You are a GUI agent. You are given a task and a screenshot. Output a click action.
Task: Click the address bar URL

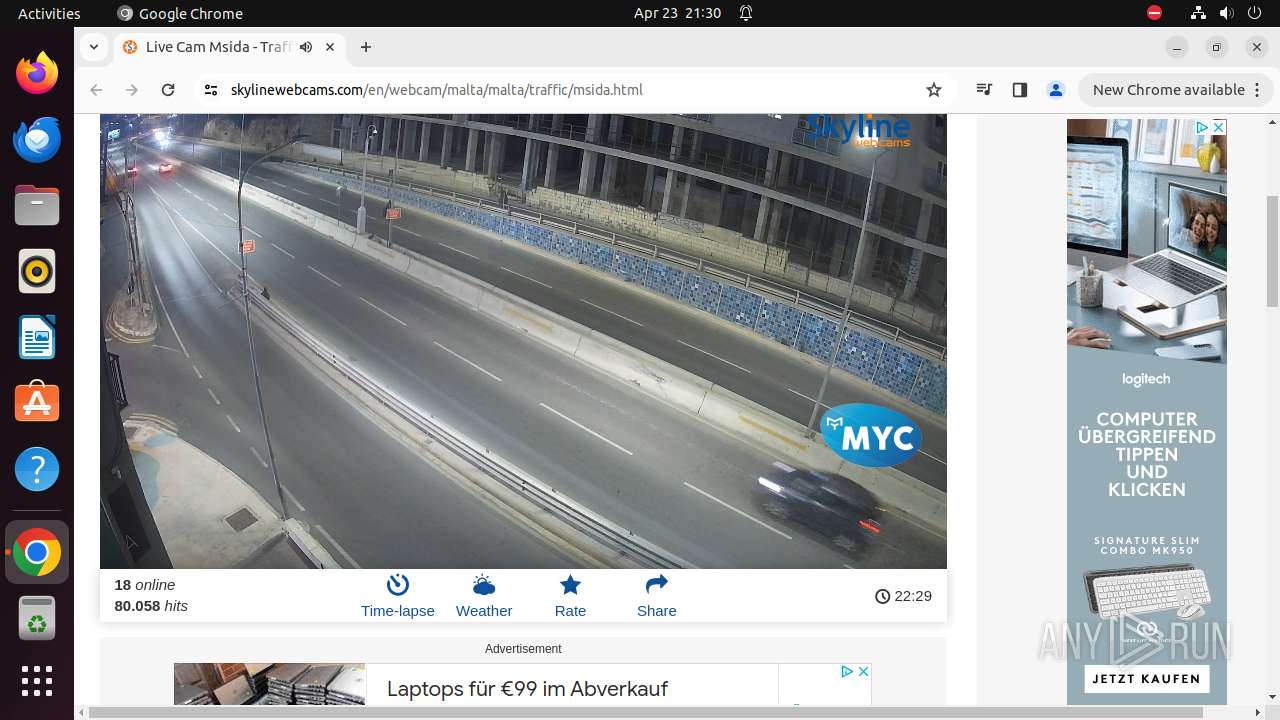click(x=436, y=90)
